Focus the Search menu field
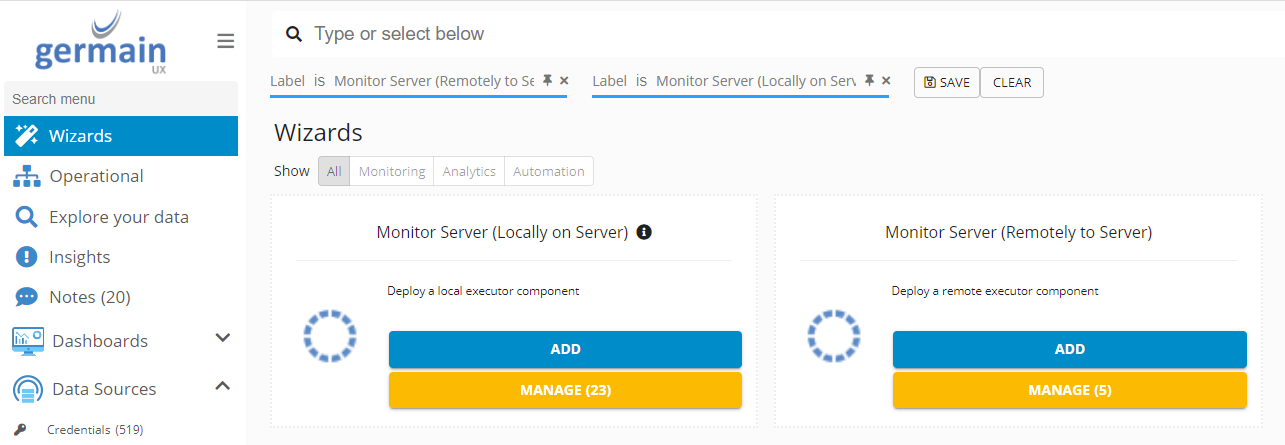The image size is (1285, 445). (x=120, y=99)
